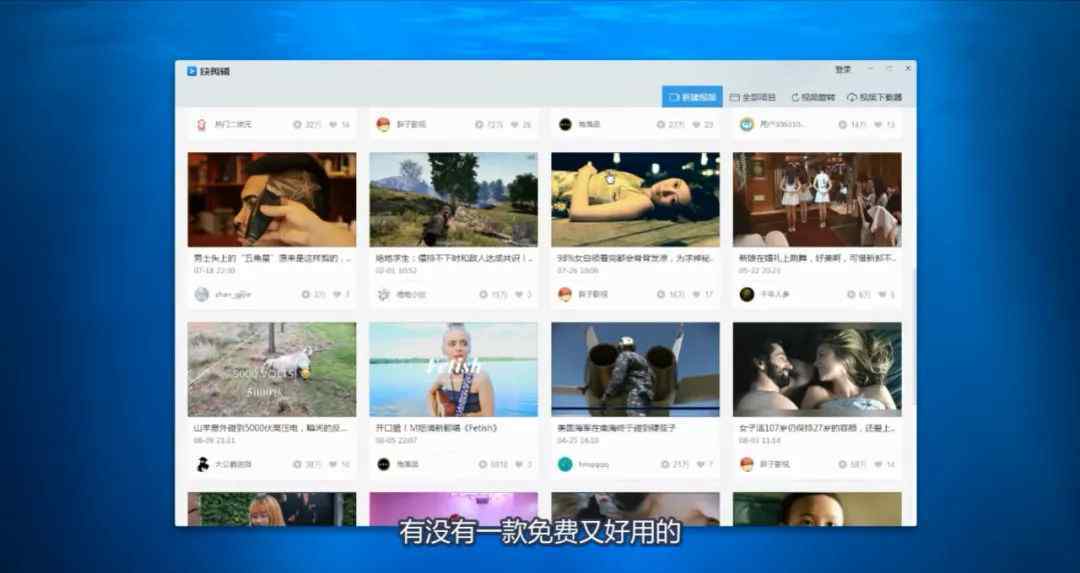Screen dimensions: 1080x573
Task: Open the wedding dance thumbnail
Action: coord(817,199)
